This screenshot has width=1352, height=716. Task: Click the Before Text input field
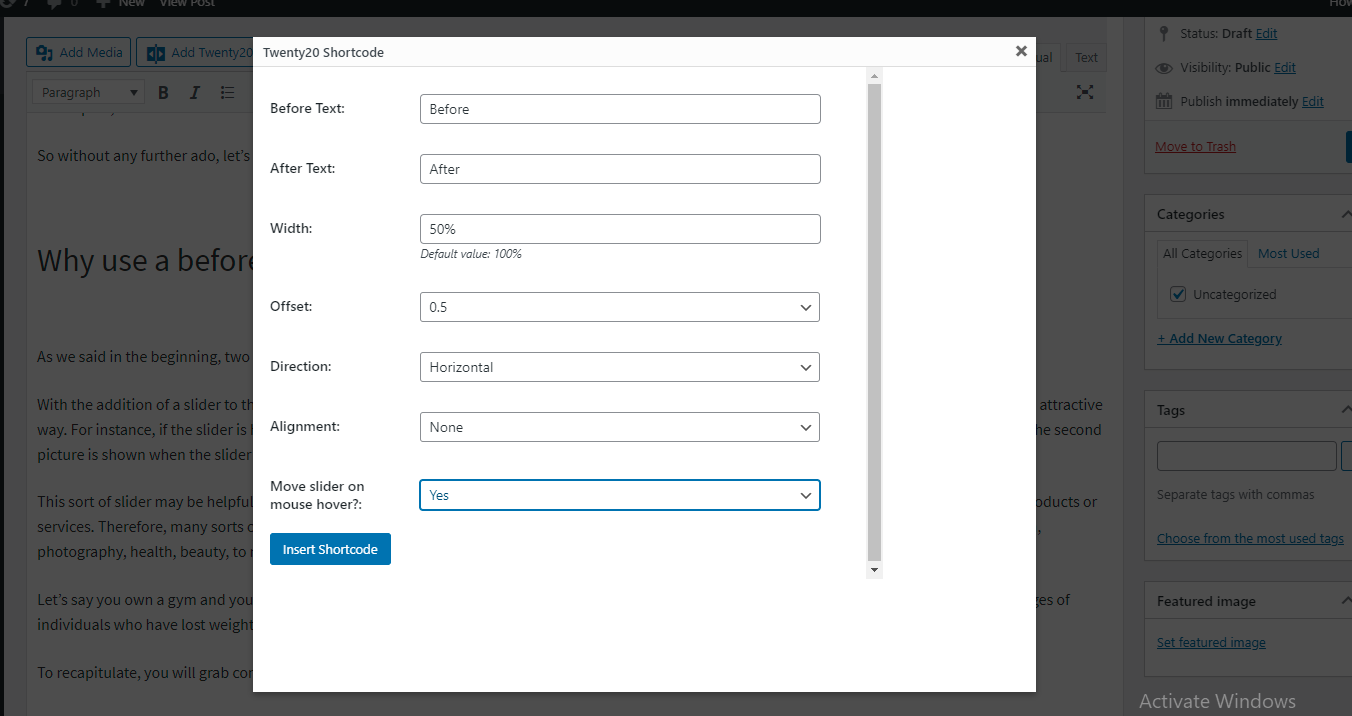(x=620, y=109)
